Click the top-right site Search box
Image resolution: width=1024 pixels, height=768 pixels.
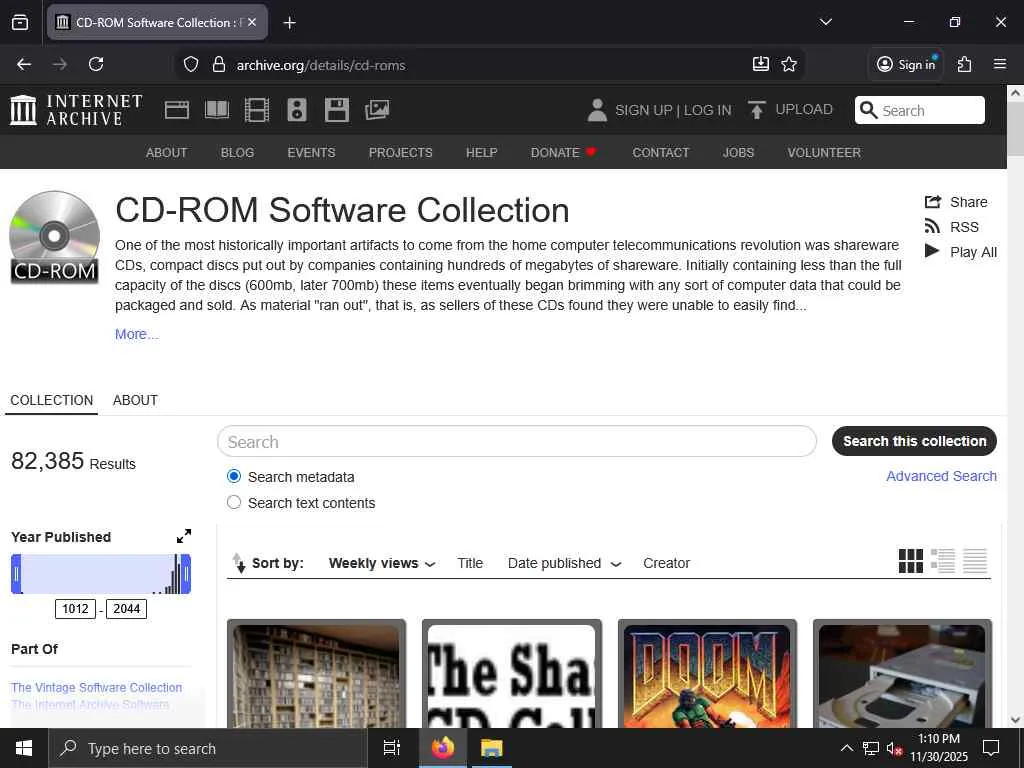coord(920,110)
